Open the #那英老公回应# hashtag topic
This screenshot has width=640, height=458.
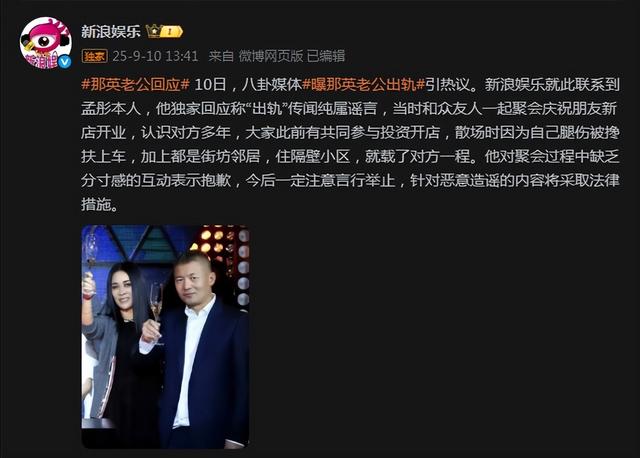(136, 84)
